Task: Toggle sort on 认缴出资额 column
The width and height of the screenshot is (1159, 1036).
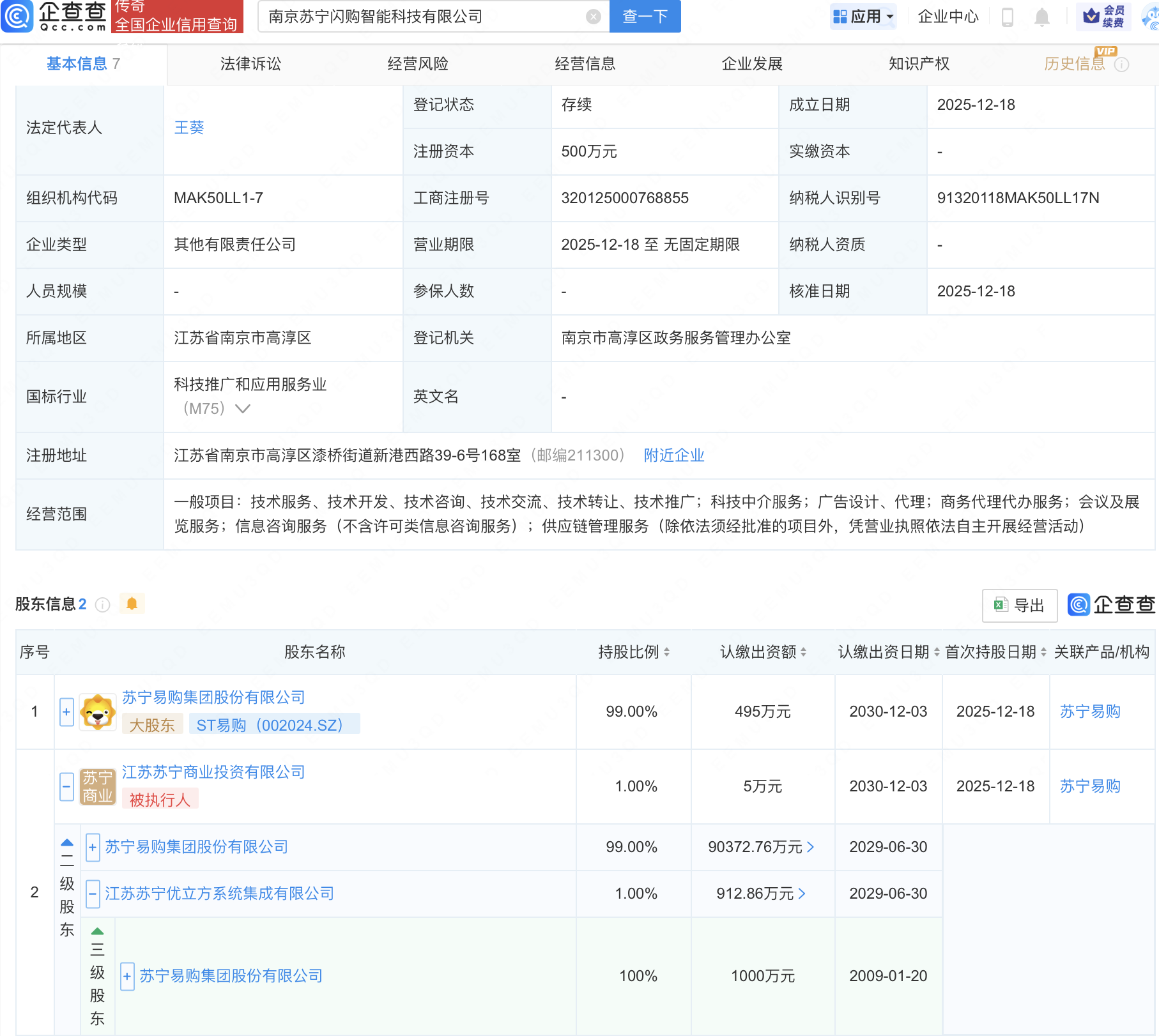Action: point(804,652)
